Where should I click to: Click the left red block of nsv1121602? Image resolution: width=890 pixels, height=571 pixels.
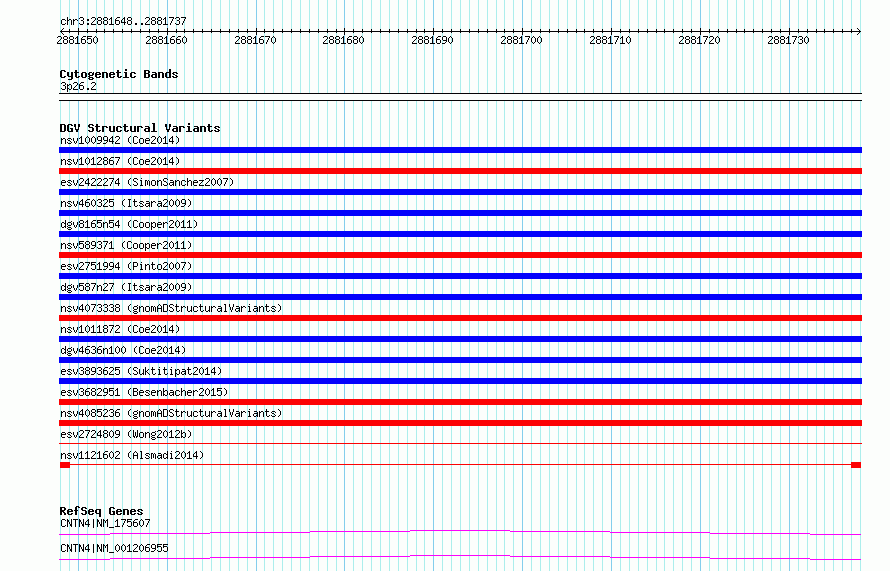(x=65, y=465)
